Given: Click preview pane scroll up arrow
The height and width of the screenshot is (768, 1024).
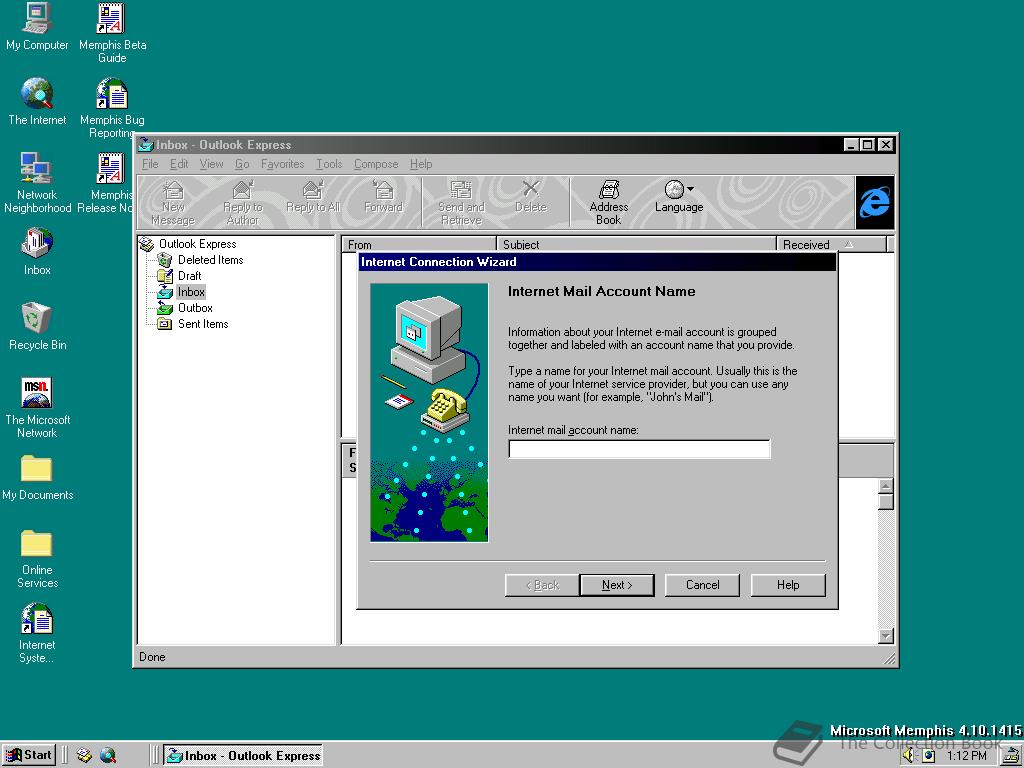Looking at the screenshot, I should (x=886, y=486).
